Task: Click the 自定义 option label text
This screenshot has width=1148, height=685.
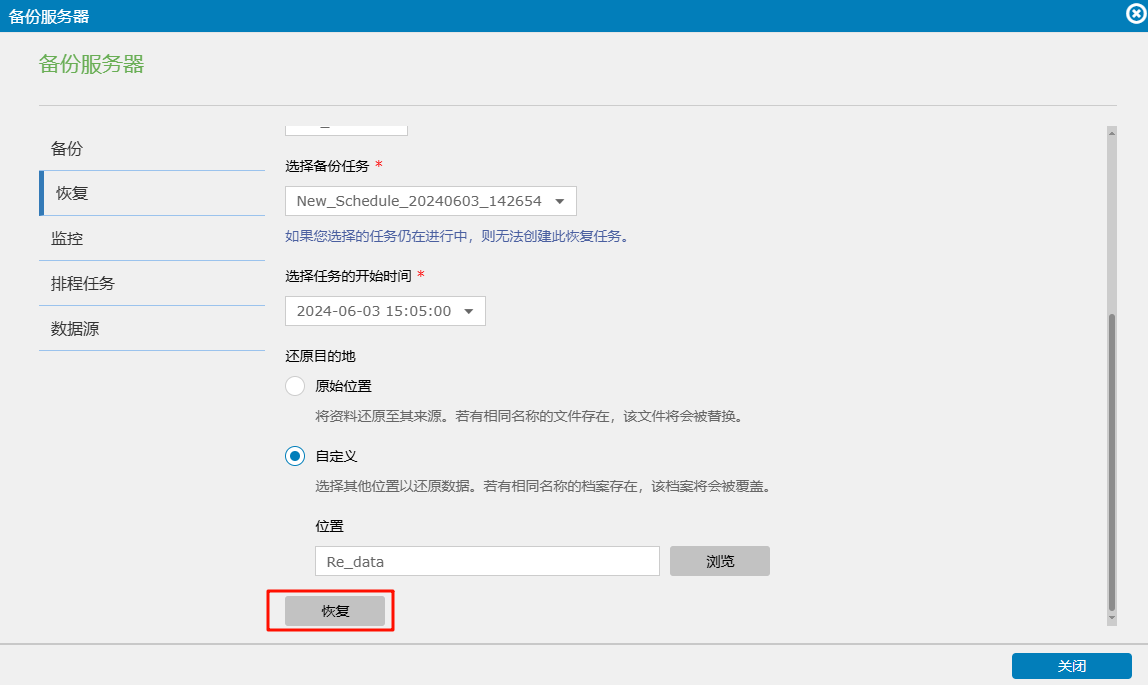Action: pyautogui.click(x=336, y=456)
